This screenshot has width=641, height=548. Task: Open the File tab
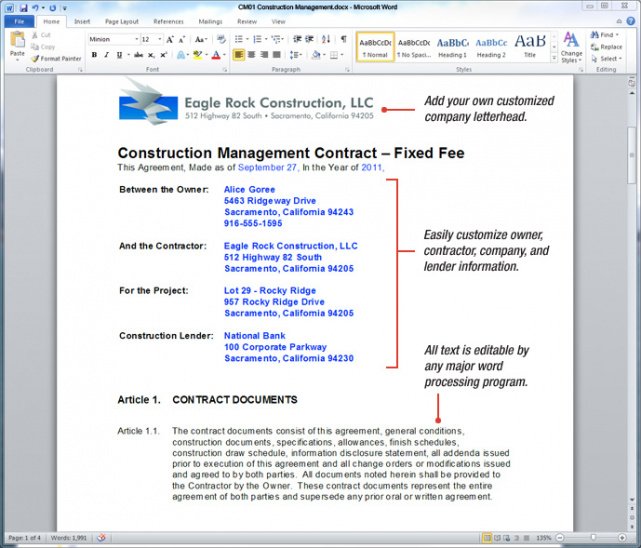(19, 21)
